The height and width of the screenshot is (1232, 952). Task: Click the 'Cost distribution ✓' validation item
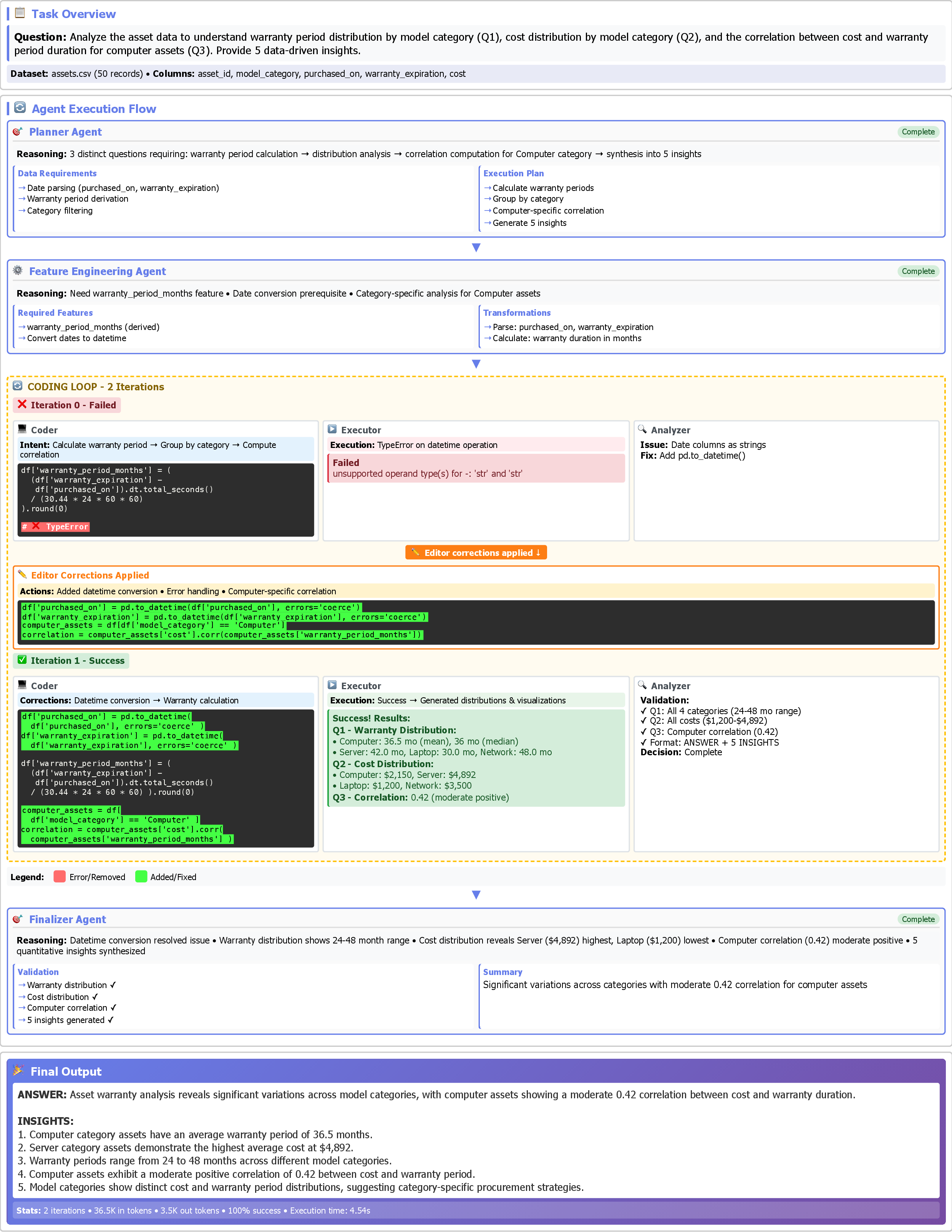point(58,997)
